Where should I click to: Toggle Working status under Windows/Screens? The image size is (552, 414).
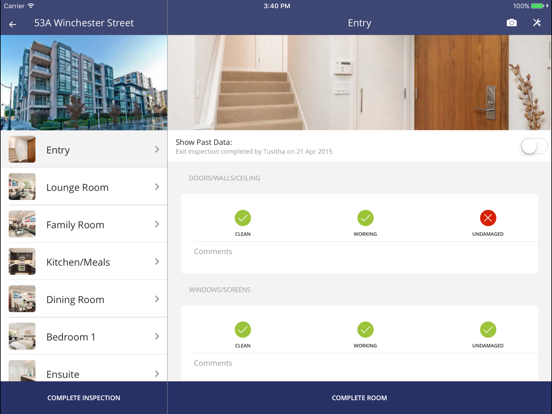pyautogui.click(x=365, y=330)
